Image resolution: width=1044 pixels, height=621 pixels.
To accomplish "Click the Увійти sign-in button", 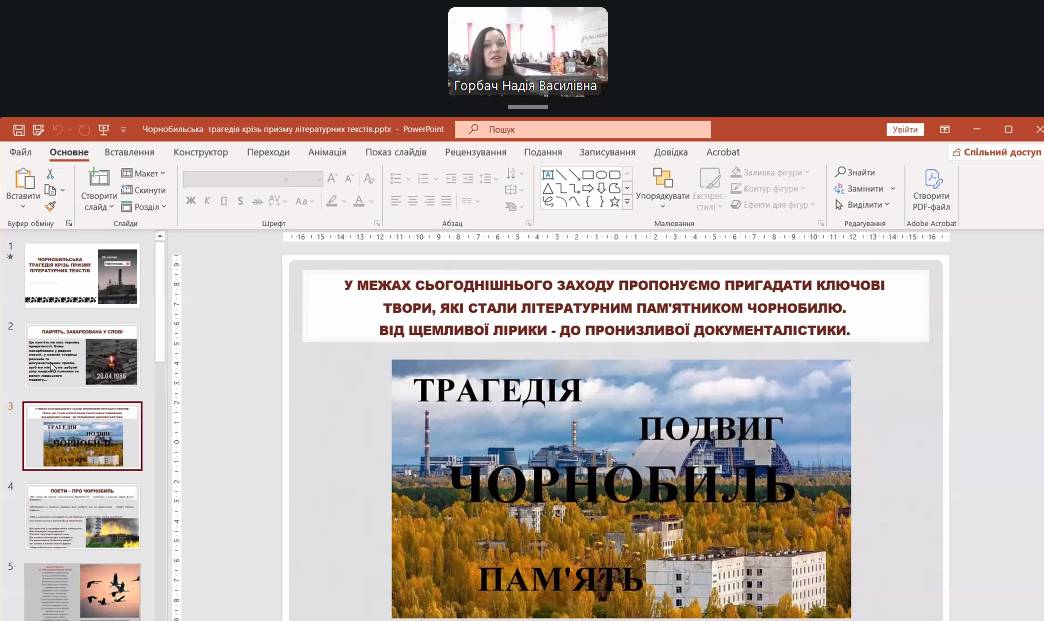I will [904, 129].
